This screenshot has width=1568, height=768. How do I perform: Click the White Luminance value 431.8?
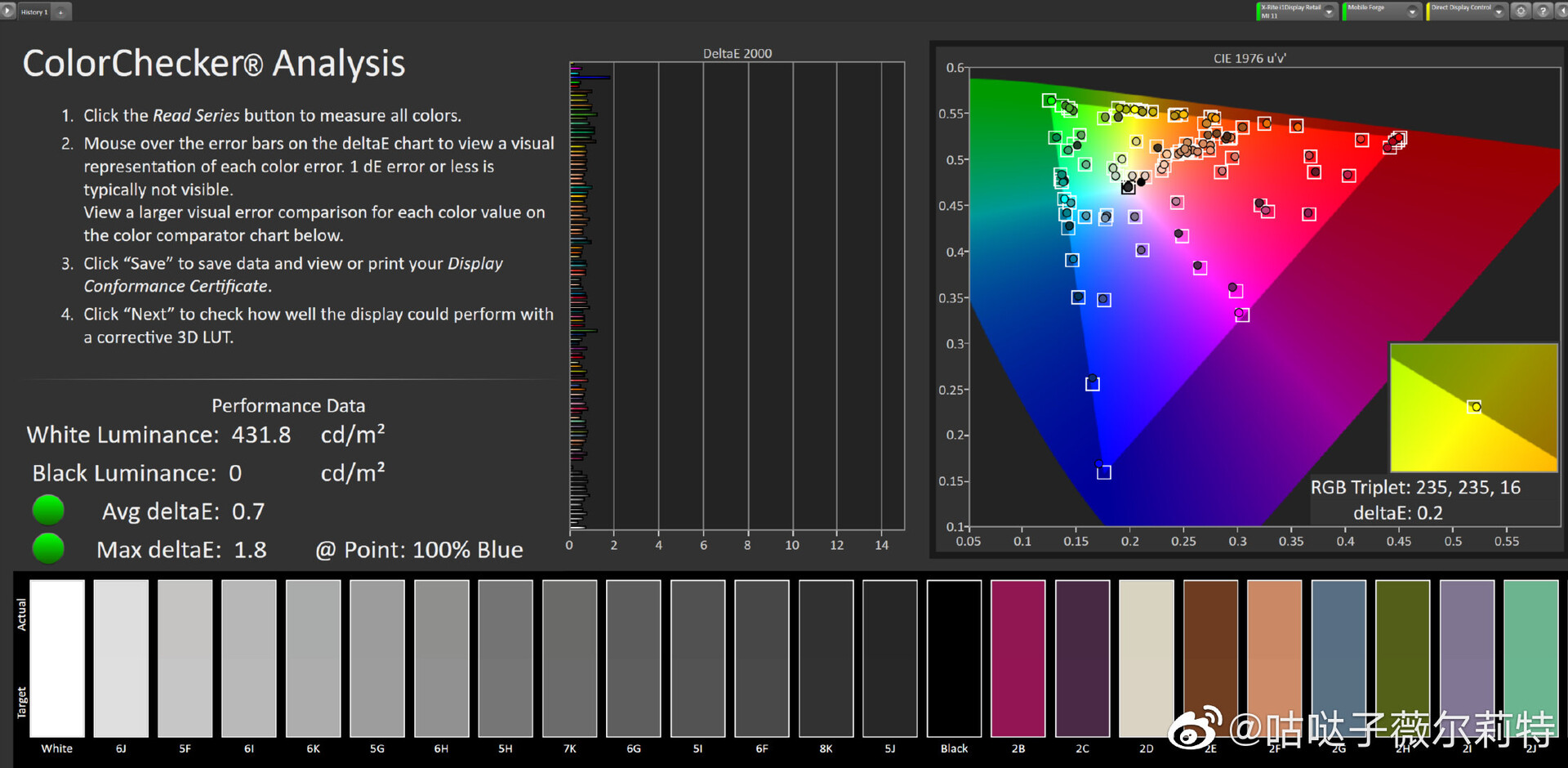(261, 435)
